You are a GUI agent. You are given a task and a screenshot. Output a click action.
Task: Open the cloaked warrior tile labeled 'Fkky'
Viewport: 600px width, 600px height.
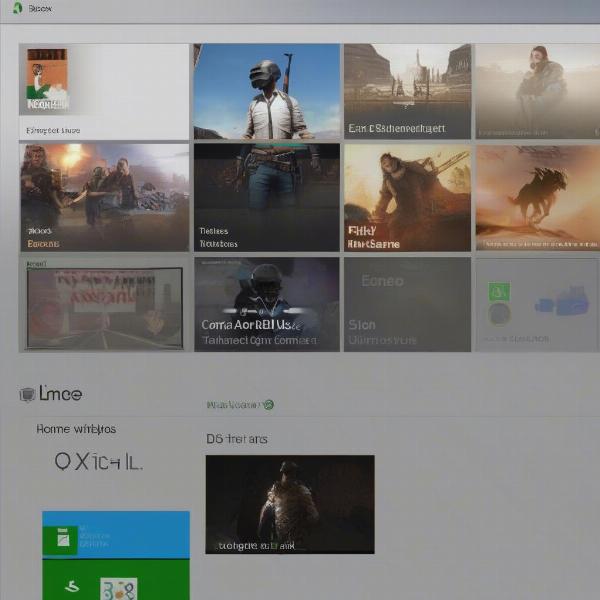click(x=407, y=197)
